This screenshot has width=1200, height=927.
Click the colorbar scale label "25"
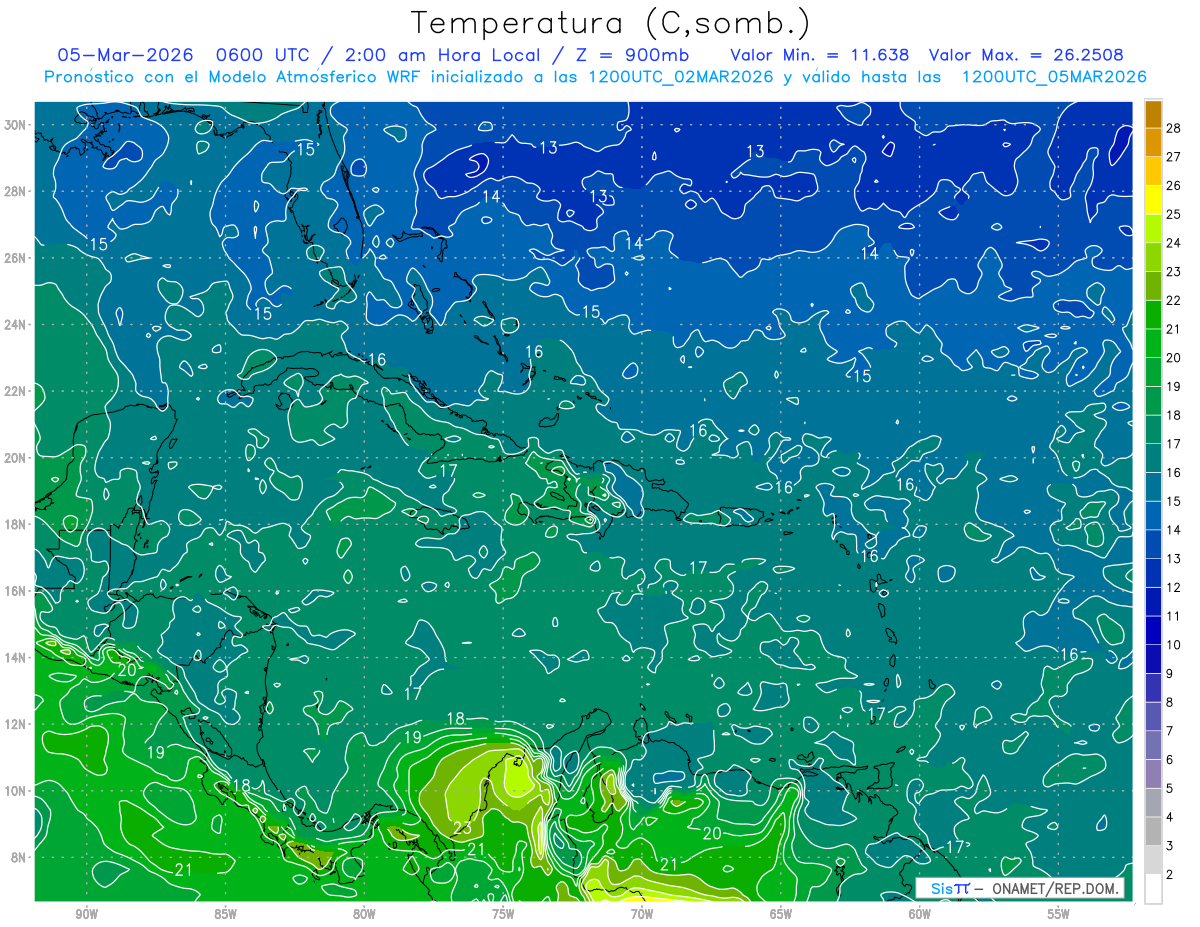point(1173,214)
